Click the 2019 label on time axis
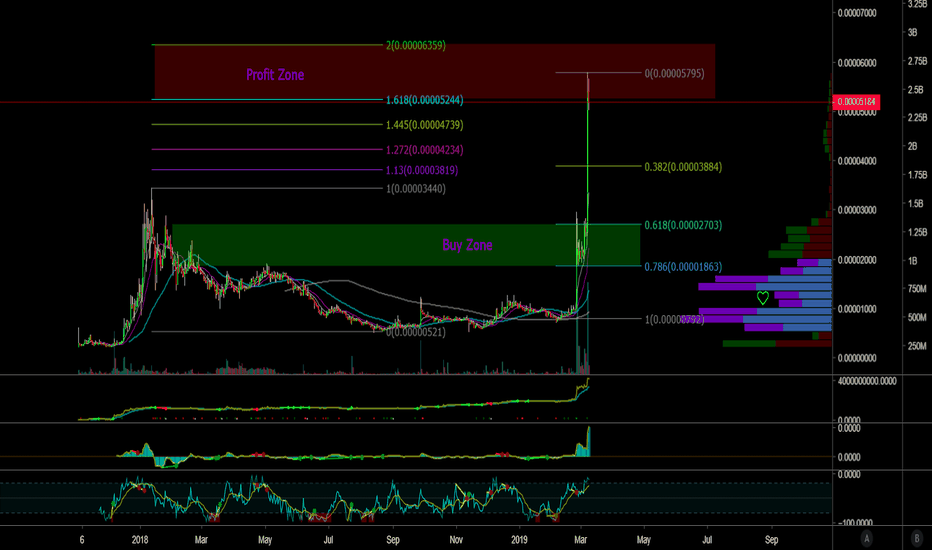Viewport: 932px width, 550px height. [x=519, y=540]
